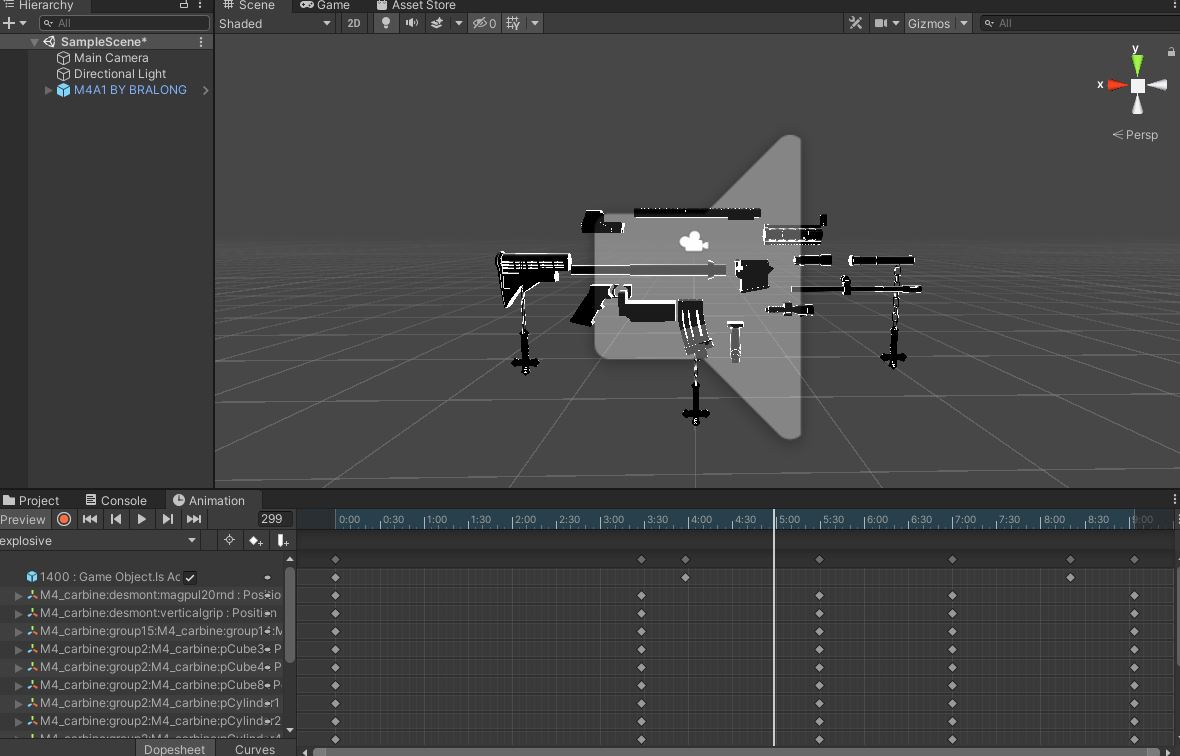Toggle the scene rotation lock icon
Viewport: 1180px width, 756px height.
[1171, 52]
